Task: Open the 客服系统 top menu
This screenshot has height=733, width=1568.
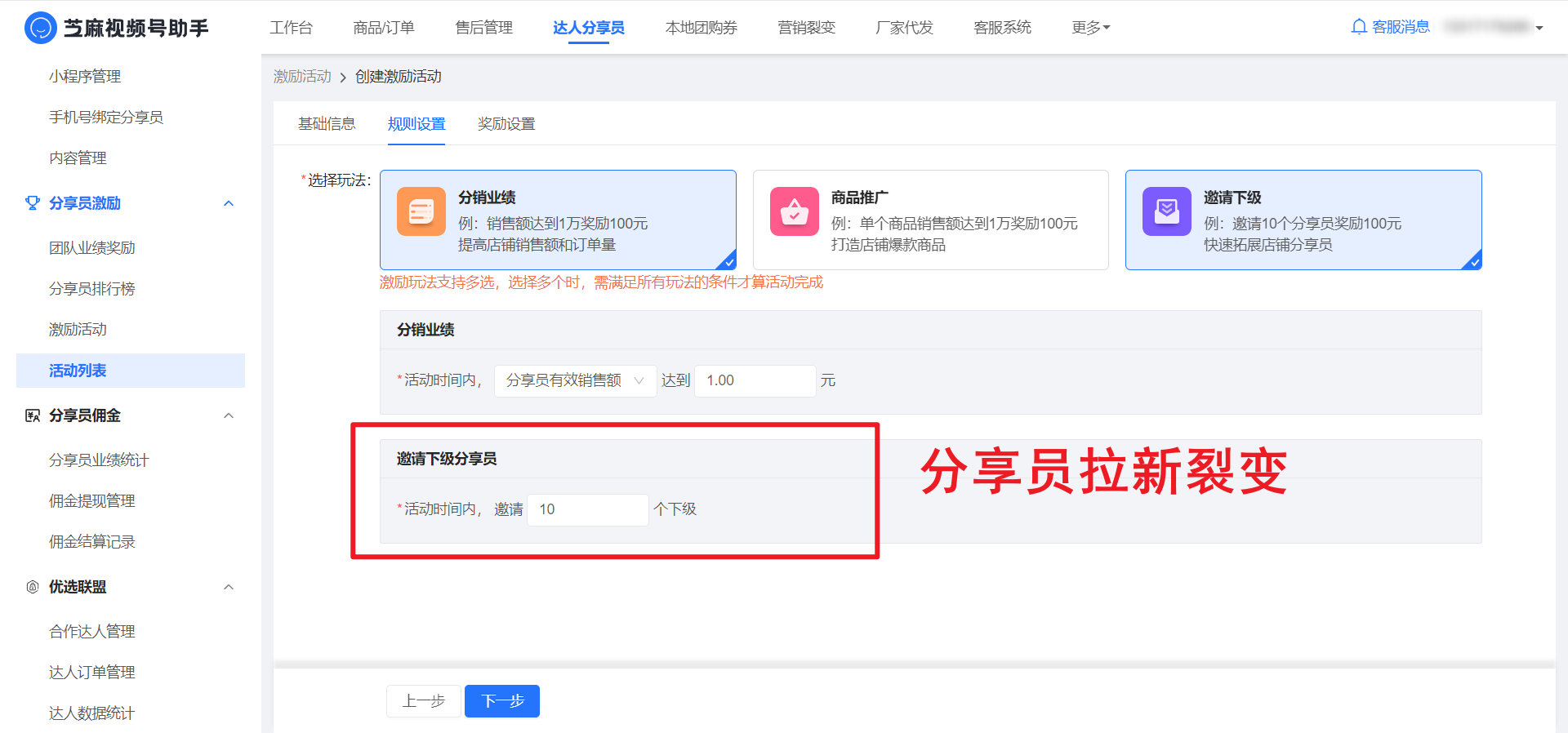Action: click(1002, 28)
